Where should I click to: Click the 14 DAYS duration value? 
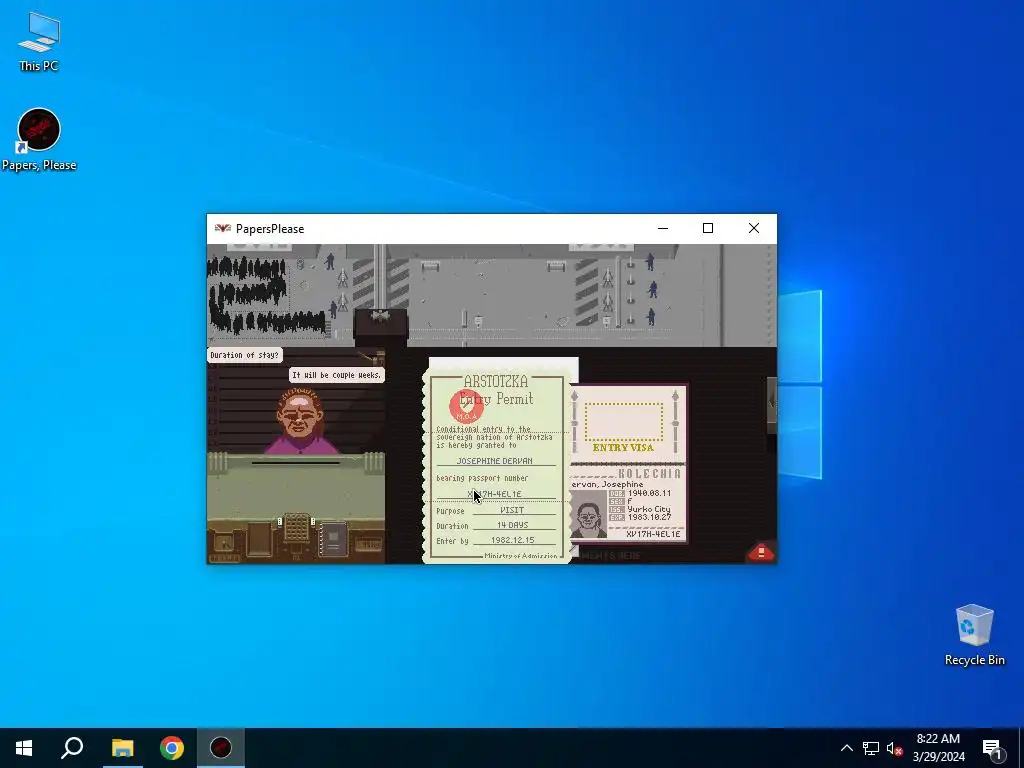coord(513,525)
